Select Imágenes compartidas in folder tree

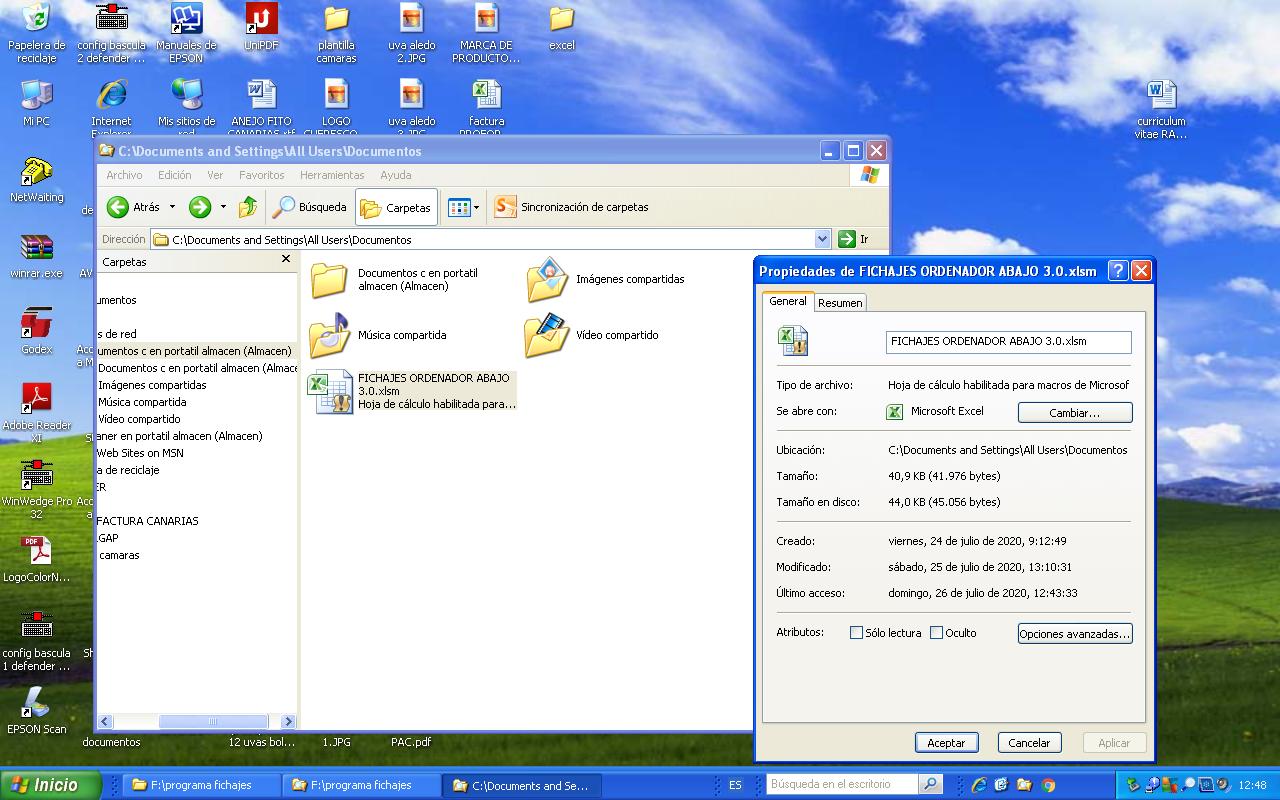tap(152, 385)
